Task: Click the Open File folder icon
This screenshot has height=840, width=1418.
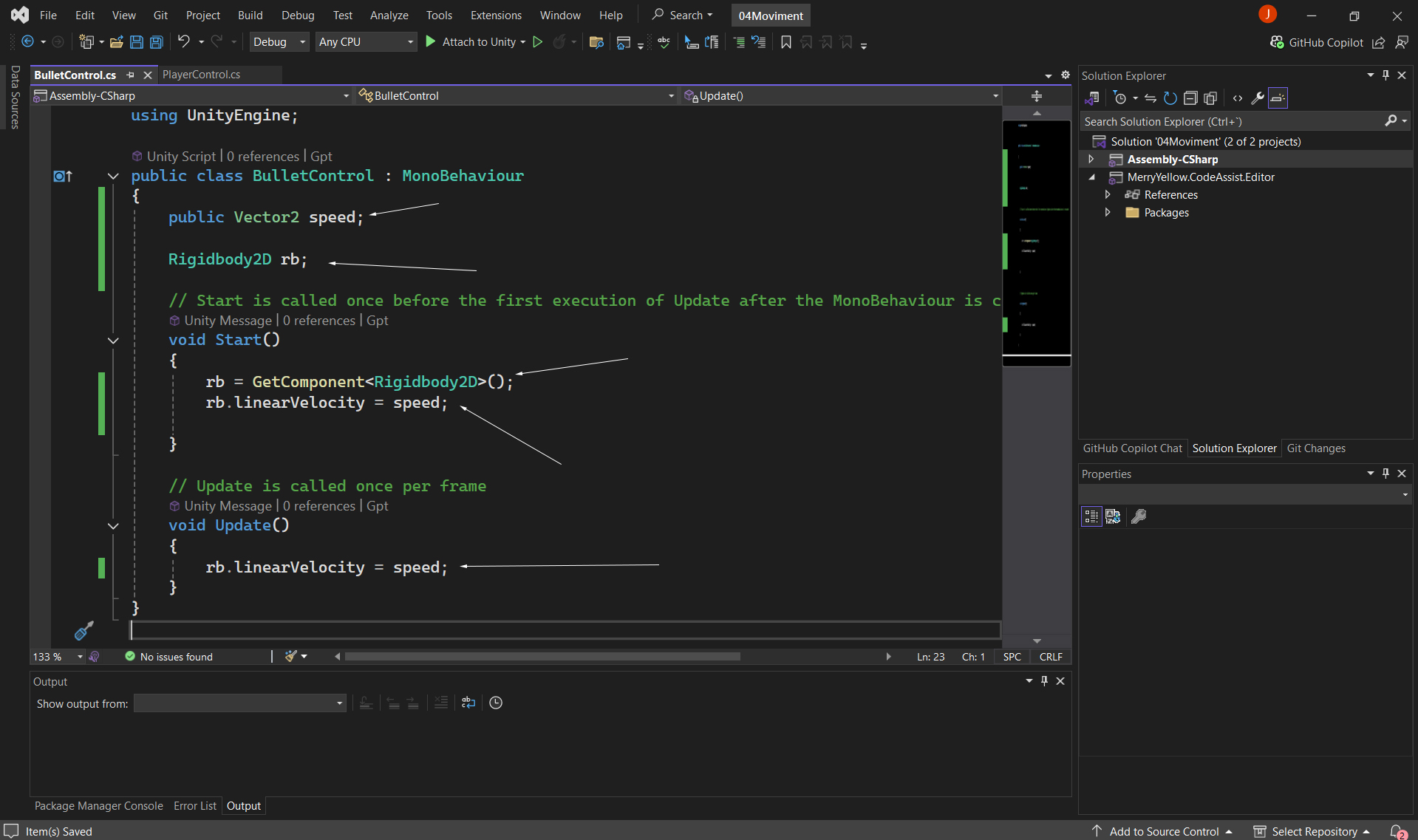Action: pos(116,42)
